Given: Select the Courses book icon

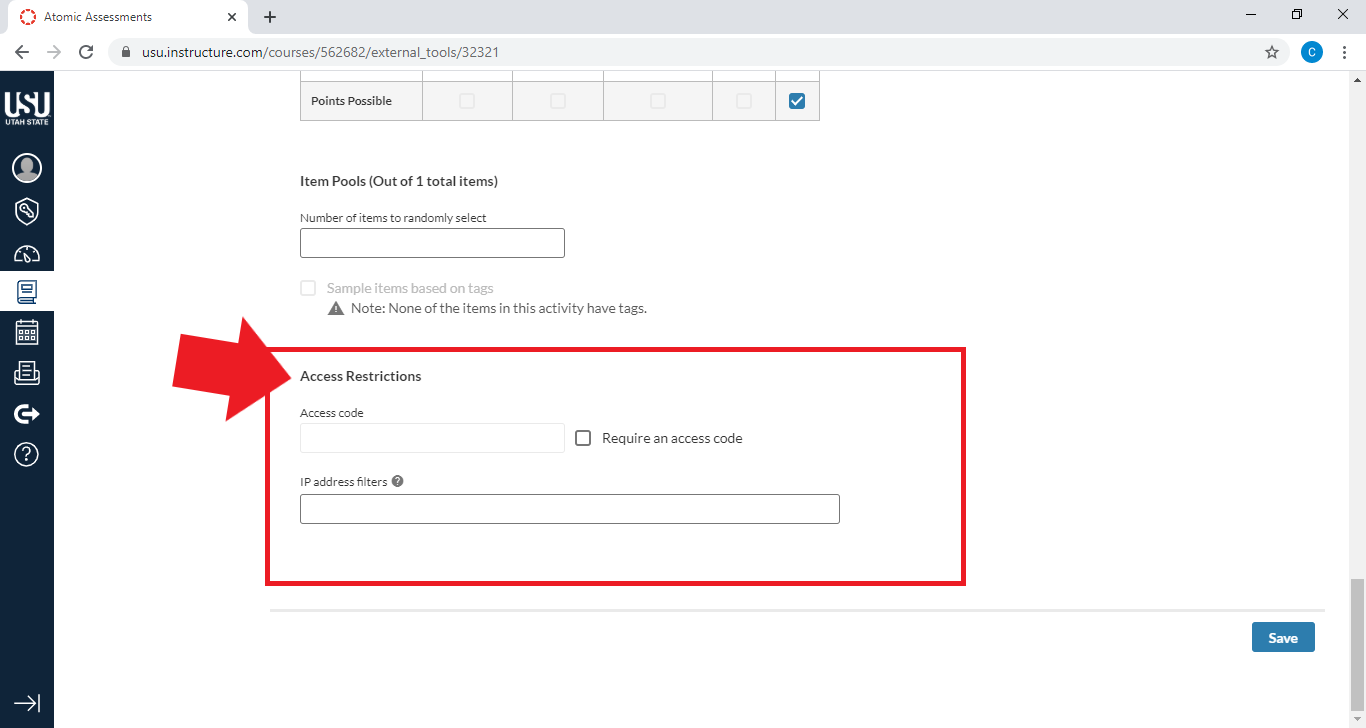Looking at the screenshot, I should tap(27, 292).
